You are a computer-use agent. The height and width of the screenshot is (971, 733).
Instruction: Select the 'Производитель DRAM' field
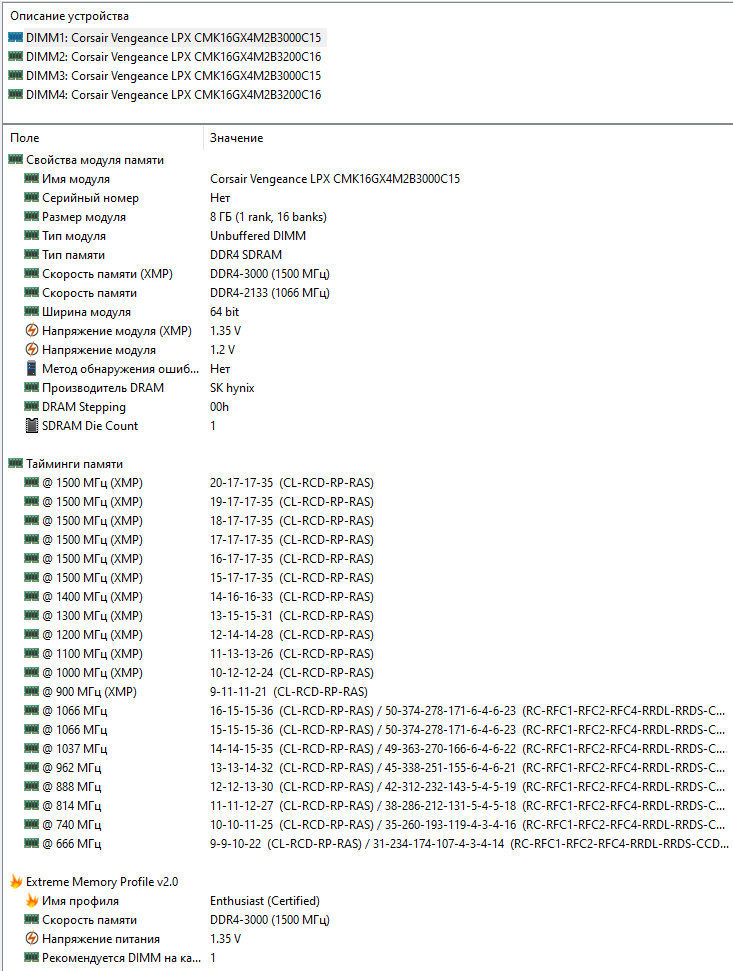(103, 388)
